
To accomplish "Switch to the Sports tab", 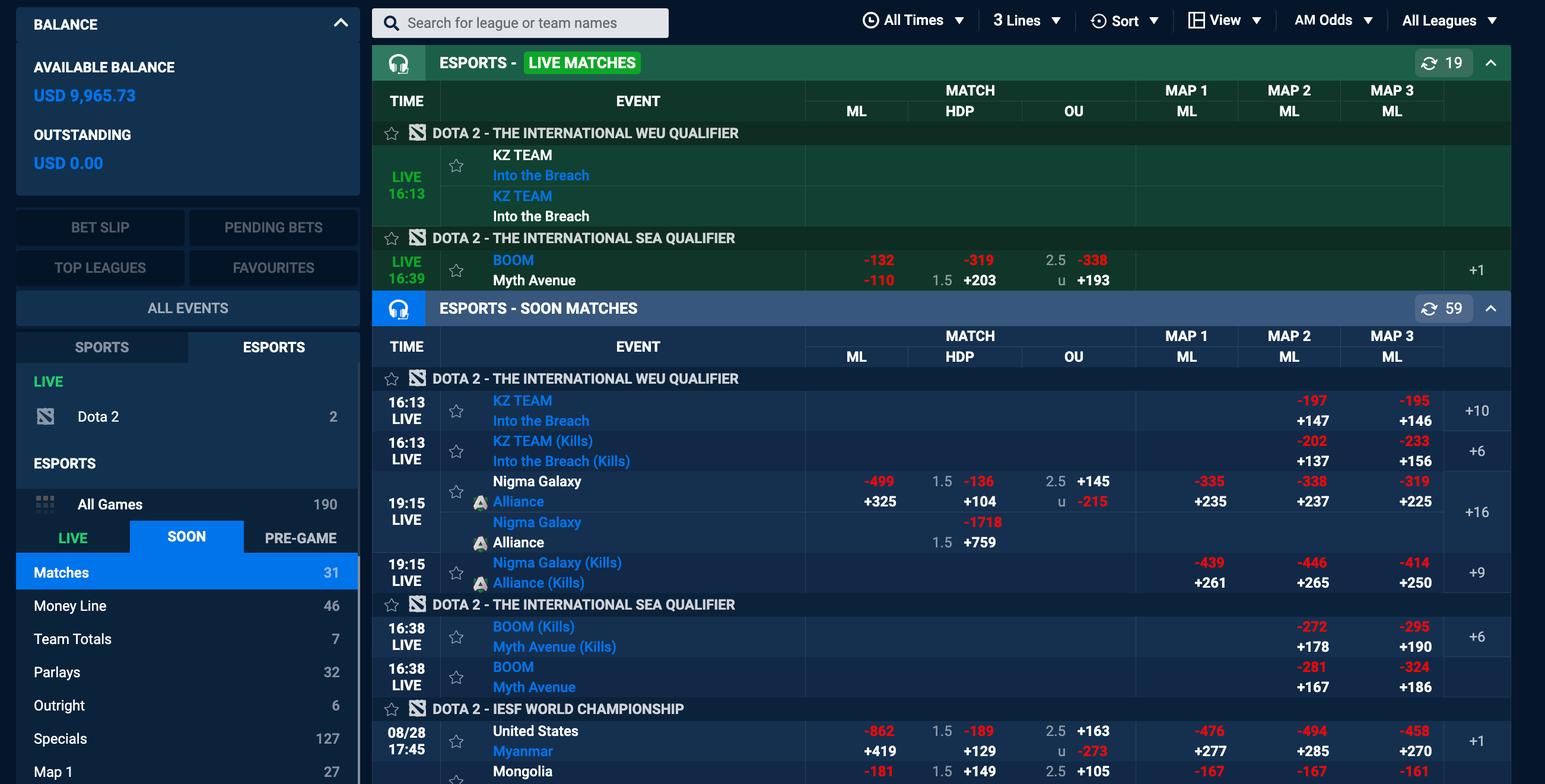I will tap(102, 347).
